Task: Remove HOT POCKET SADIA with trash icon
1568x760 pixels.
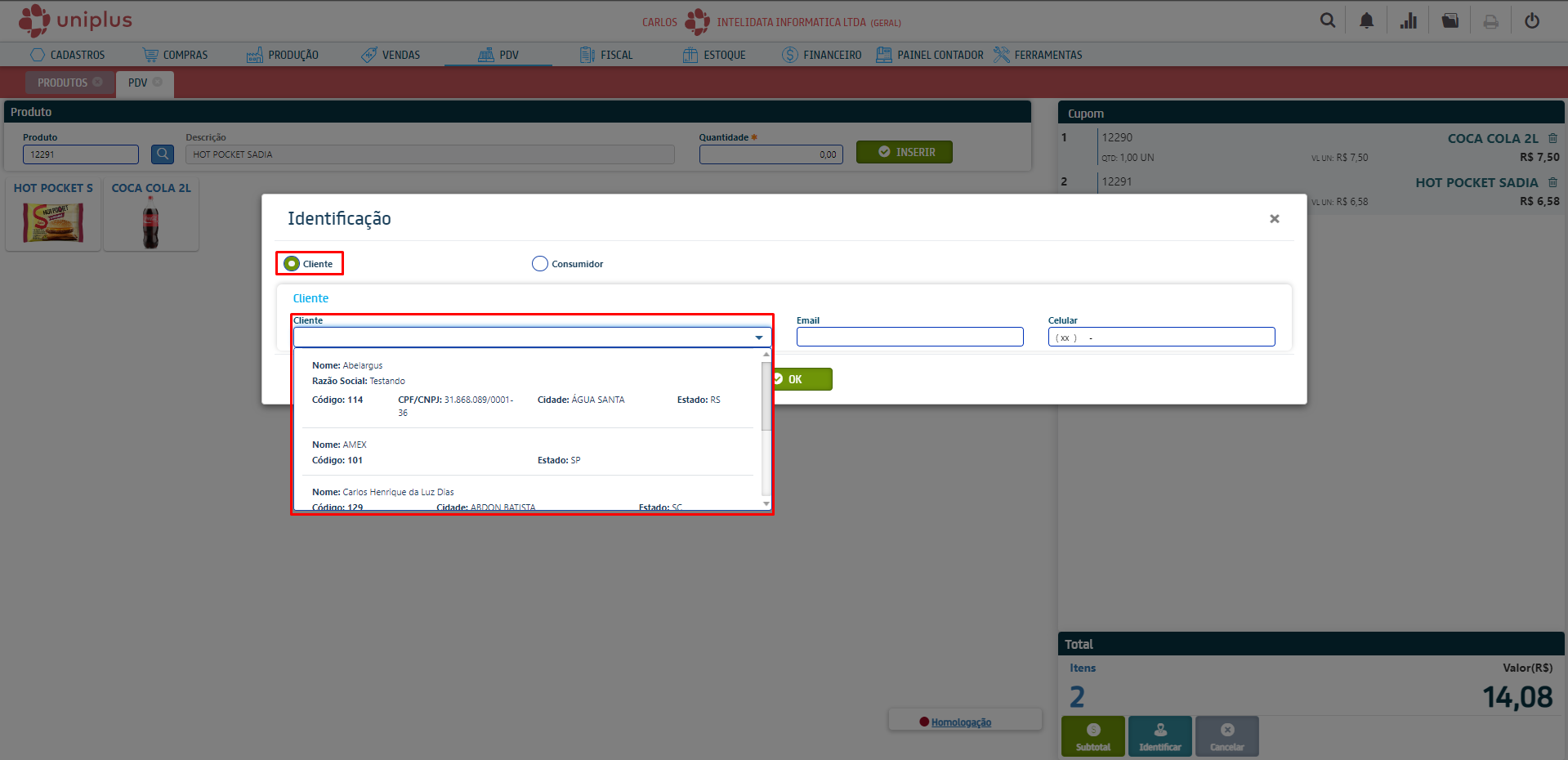Action: point(1552,182)
